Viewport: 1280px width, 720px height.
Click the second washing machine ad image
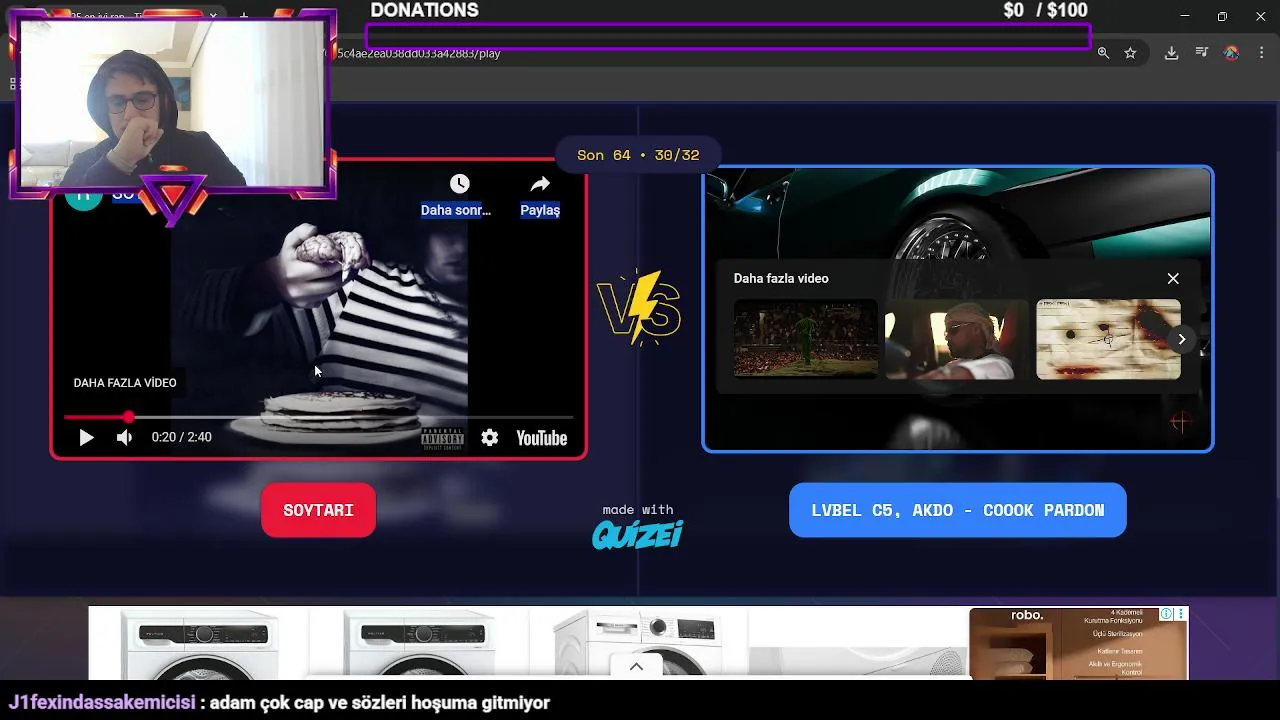pos(419,643)
